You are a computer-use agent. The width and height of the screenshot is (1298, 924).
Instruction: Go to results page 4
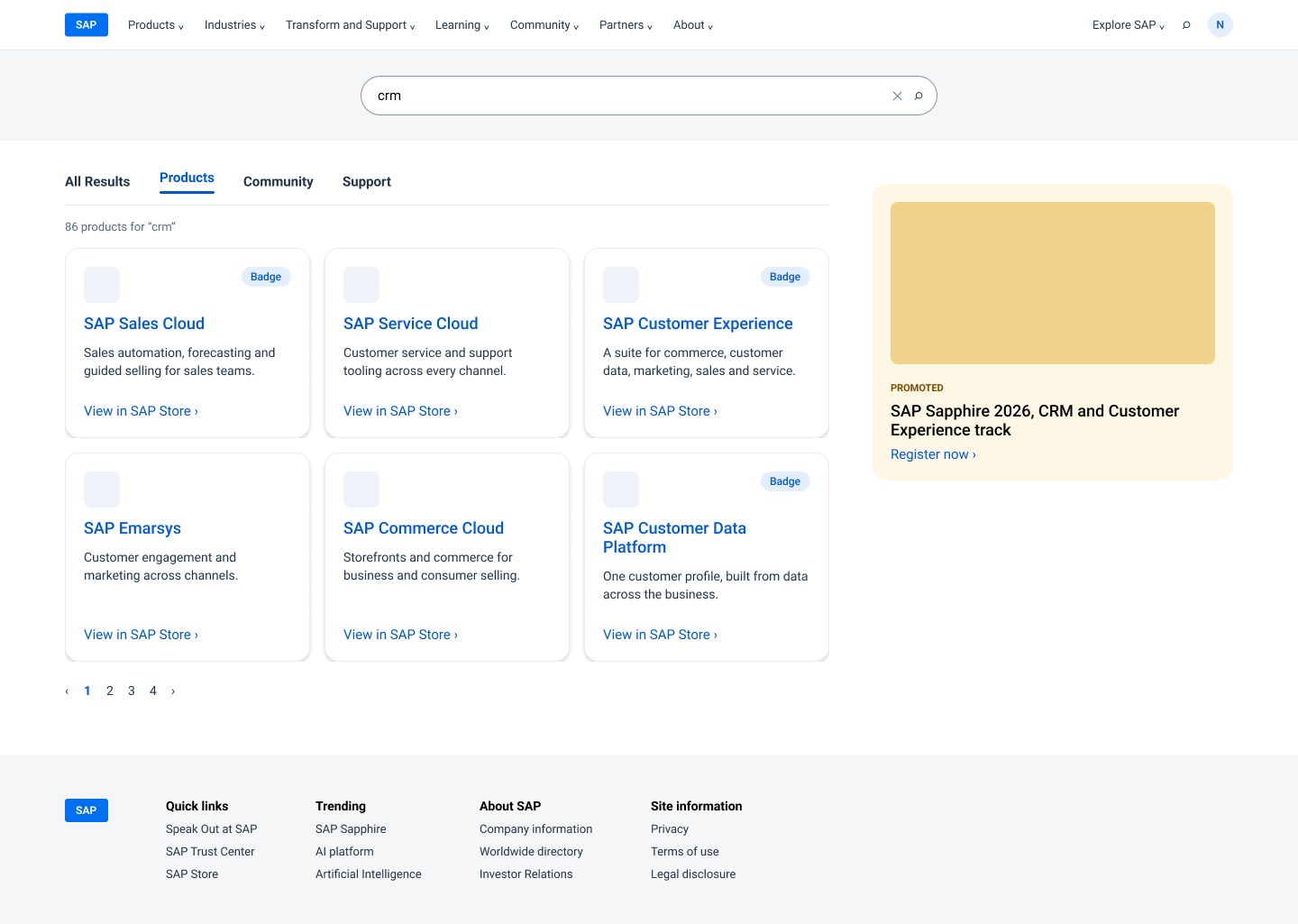[153, 691]
